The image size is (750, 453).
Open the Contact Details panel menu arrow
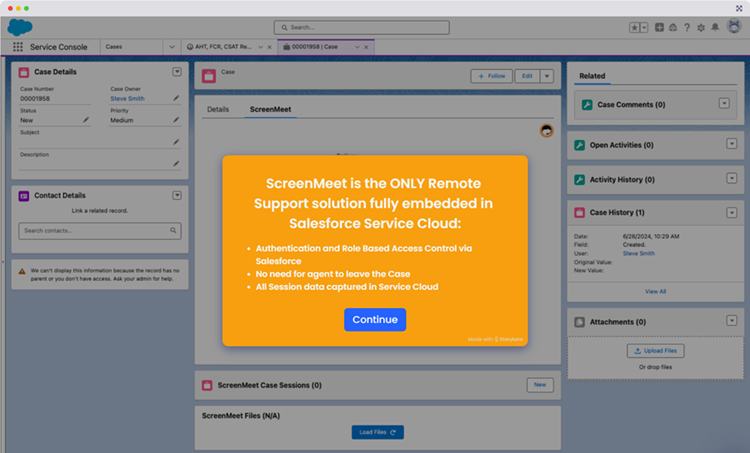click(177, 195)
